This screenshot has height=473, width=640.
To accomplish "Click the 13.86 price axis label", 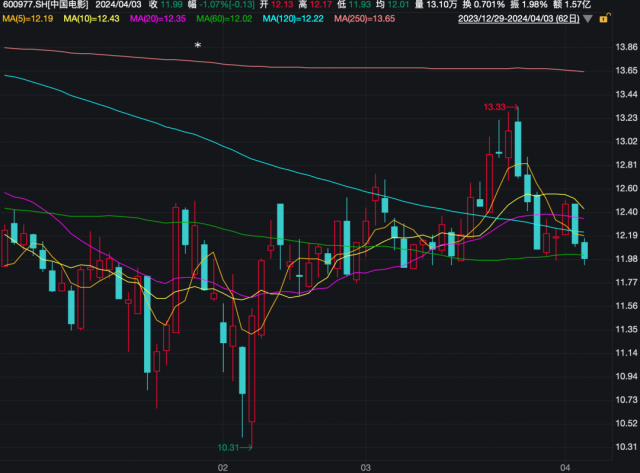I will tap(626, 47).
